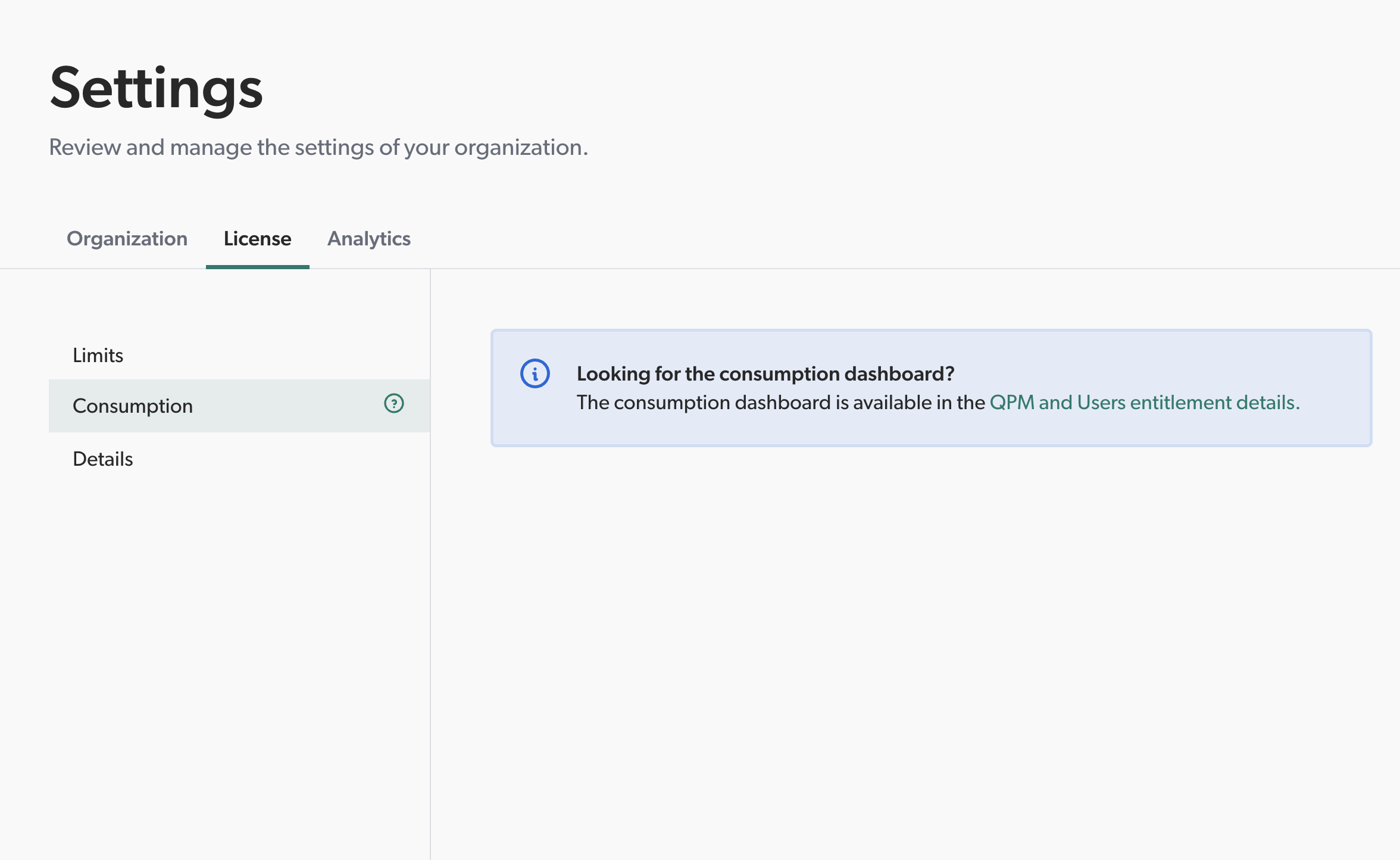Select the License tab

(258, 238)
